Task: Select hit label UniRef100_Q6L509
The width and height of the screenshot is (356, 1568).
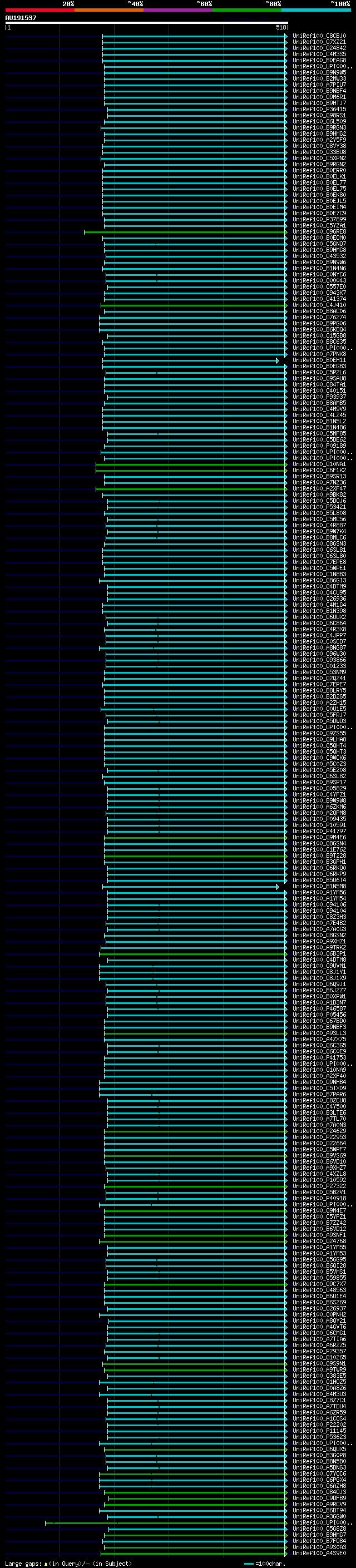Action: coord(319,121)
